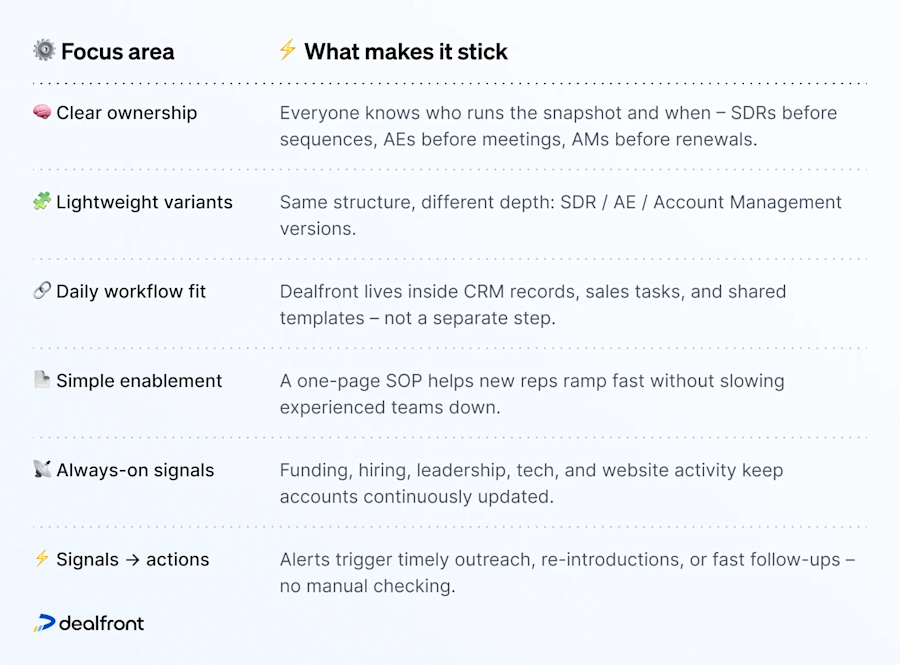This screenshot has width=900, height=665.
Task: Select the Lightweight variants row label
Action: pos(144,202)
